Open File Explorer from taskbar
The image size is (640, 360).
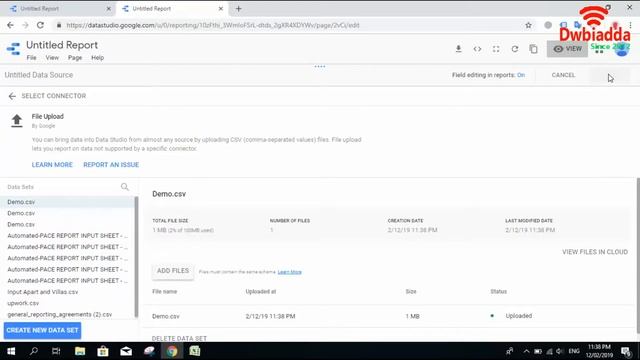tap(80, 351)
